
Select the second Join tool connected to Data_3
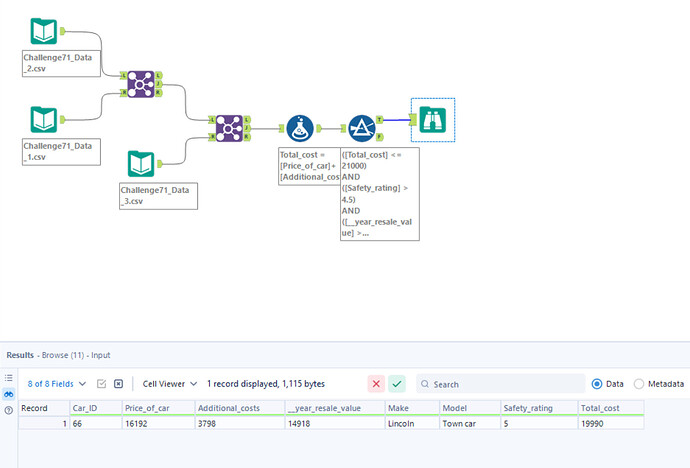[229, 128]
